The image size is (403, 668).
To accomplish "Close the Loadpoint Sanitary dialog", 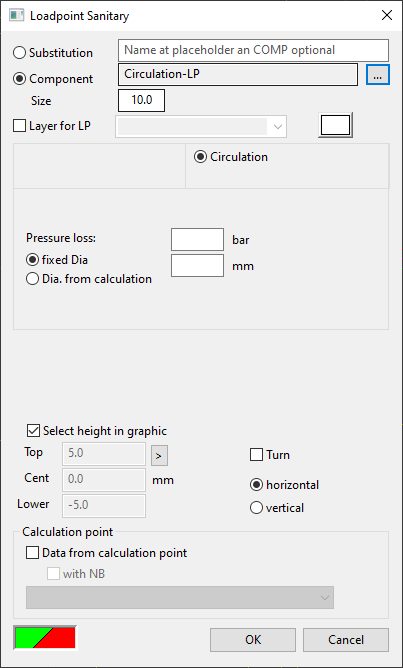I will pos(387,16).
